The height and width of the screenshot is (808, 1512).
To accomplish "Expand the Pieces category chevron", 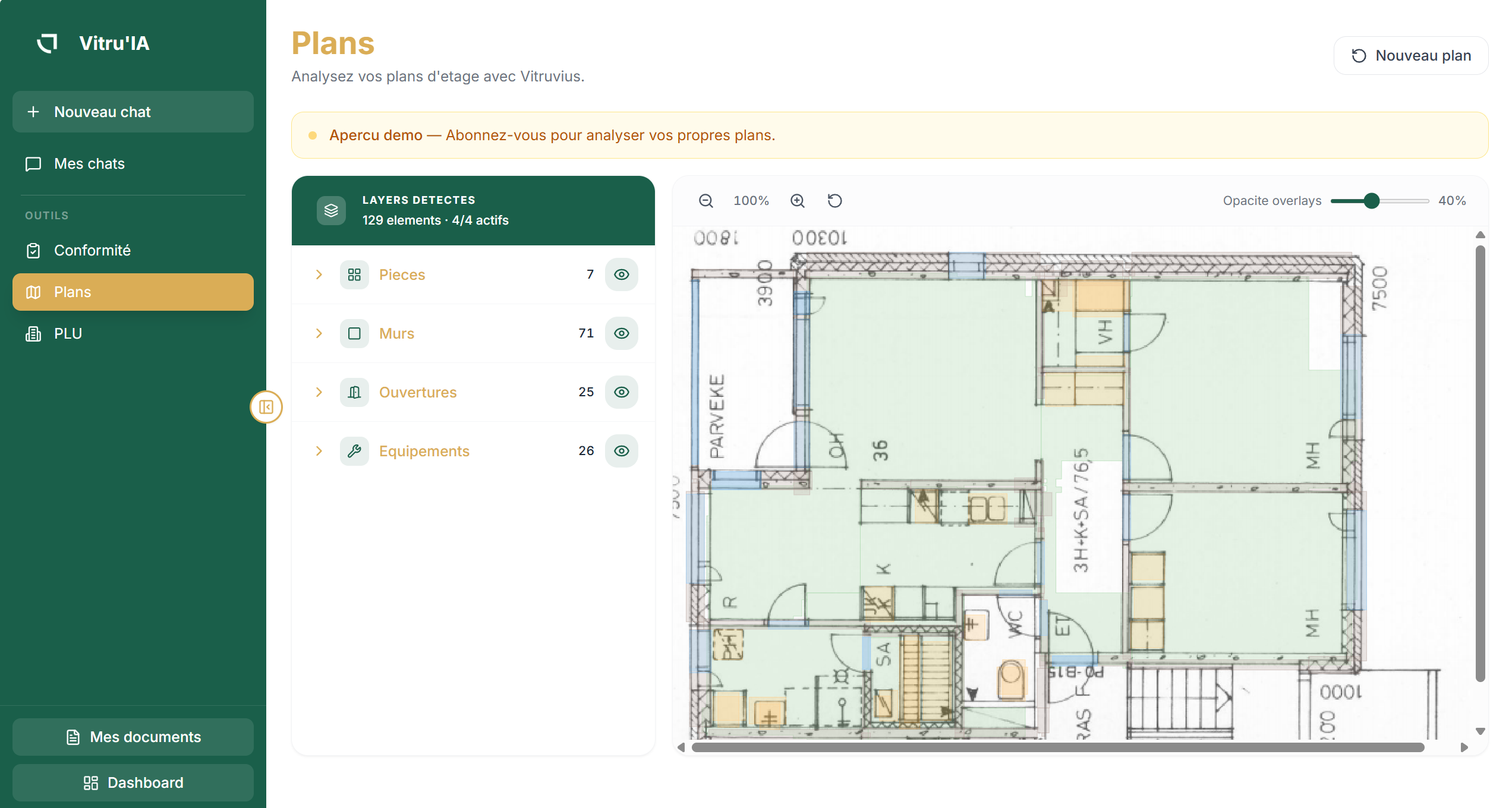I will coord(319,274).
